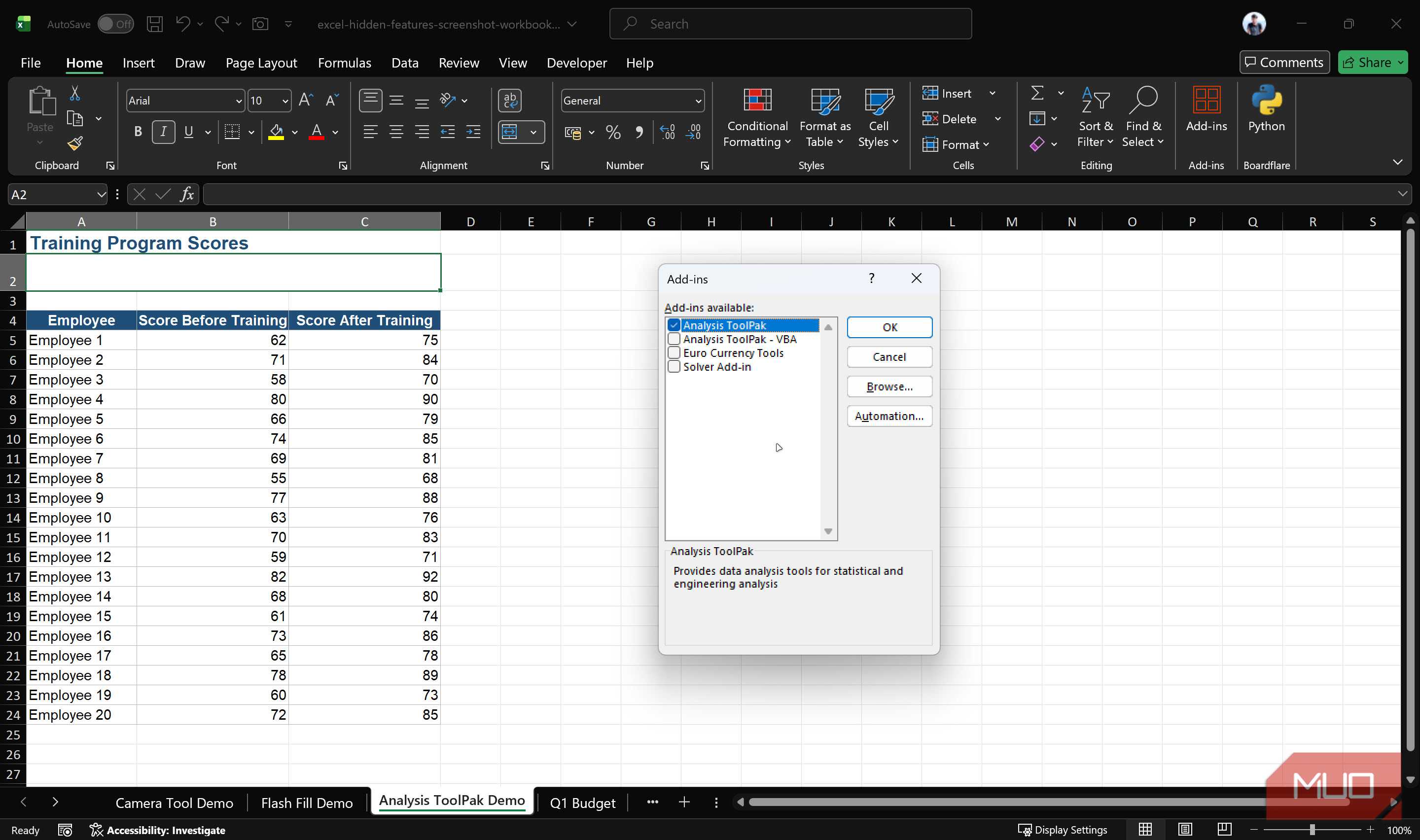This screenshot has height=840, width=1420.
Task: Click the AutoSum sigma icon
Action: click(x=1037, y=93)
